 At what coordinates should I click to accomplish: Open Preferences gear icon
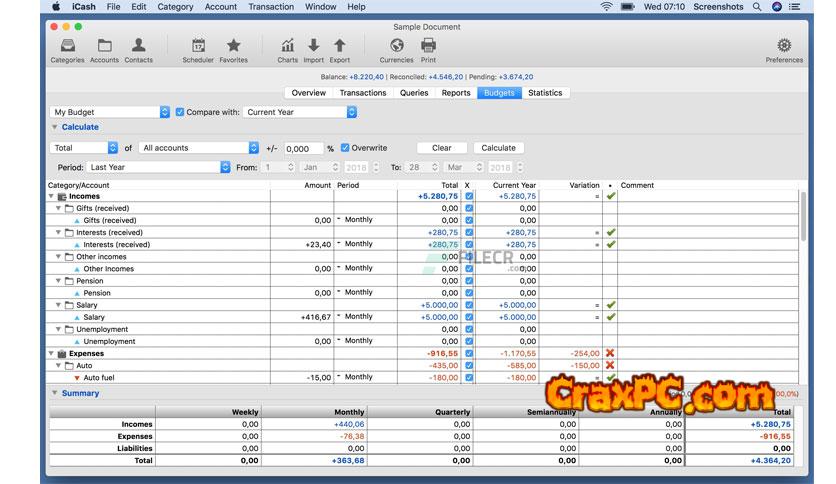tap(783, 46)
